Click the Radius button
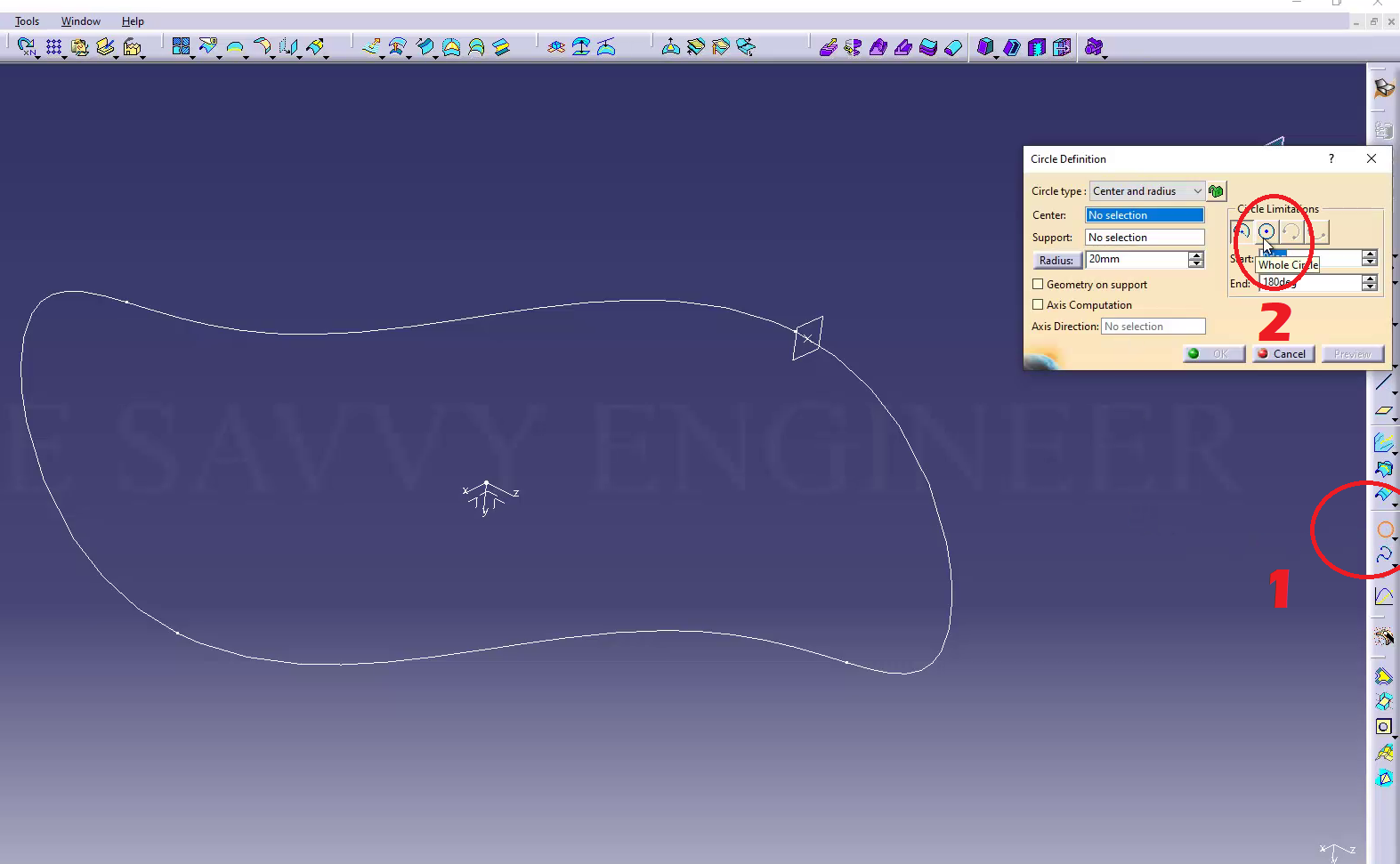This screenshot has height=864, width=1400. pyautogui.click(x=1056, y=261)
